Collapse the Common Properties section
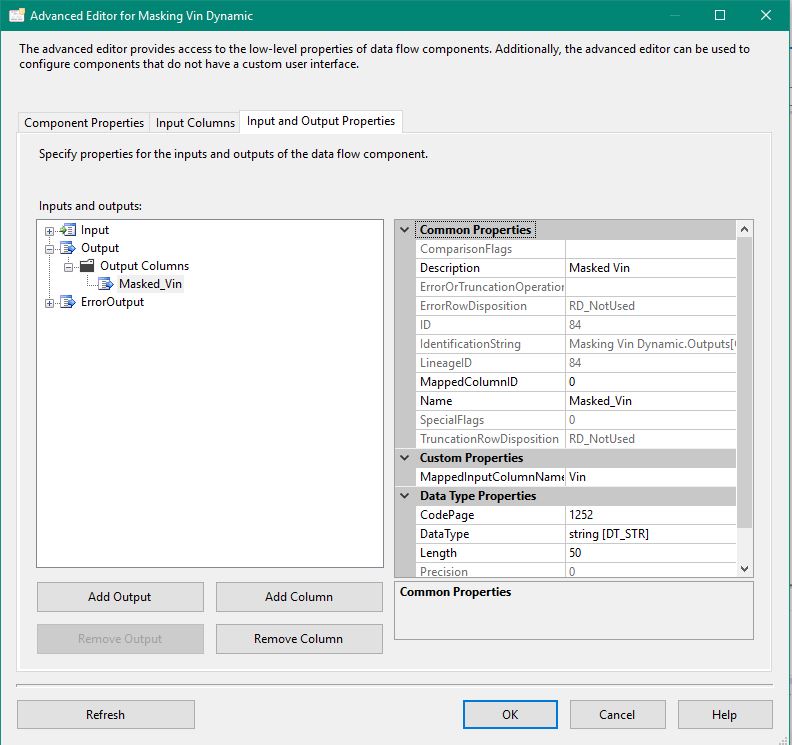The height and width of the screenshot is (745, 792). click(x=405, y=230)
